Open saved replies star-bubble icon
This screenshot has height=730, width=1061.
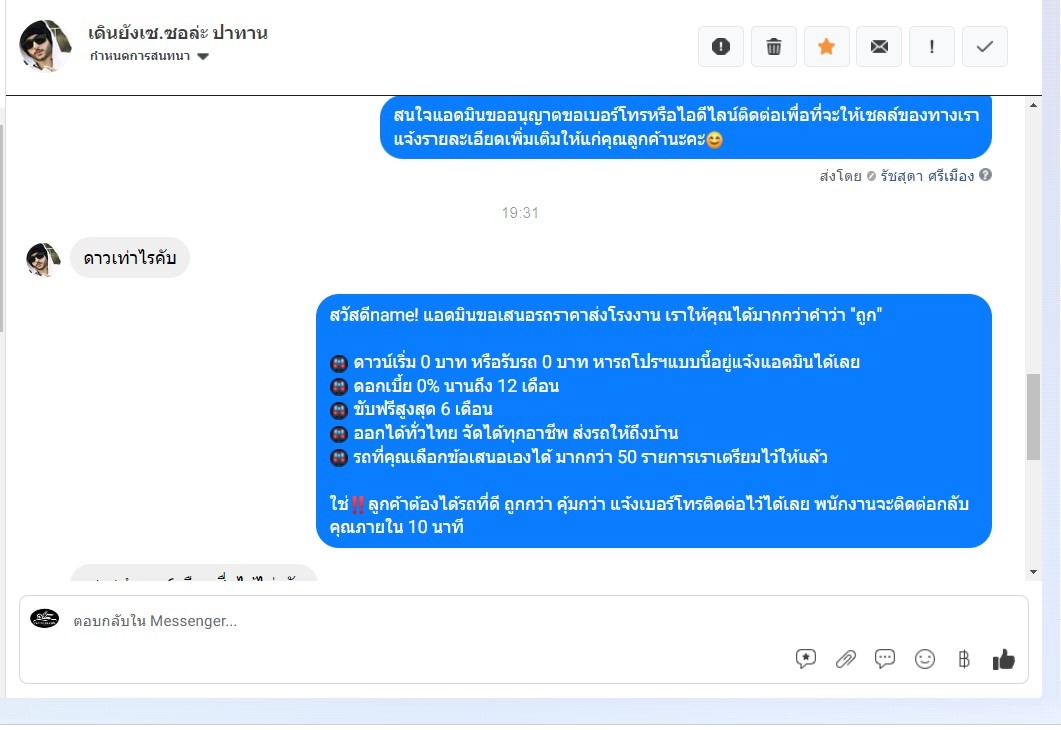click(x=806, y=658)
